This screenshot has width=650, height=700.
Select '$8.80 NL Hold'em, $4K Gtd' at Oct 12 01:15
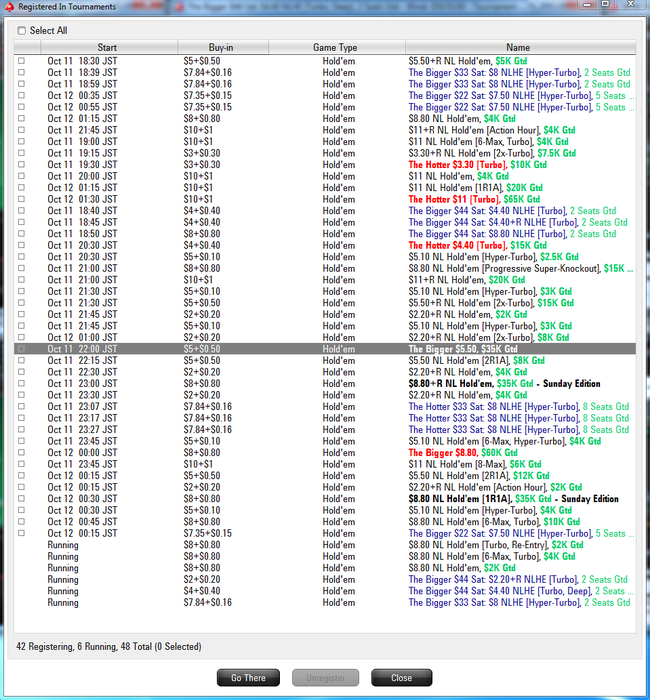(325, 118)
